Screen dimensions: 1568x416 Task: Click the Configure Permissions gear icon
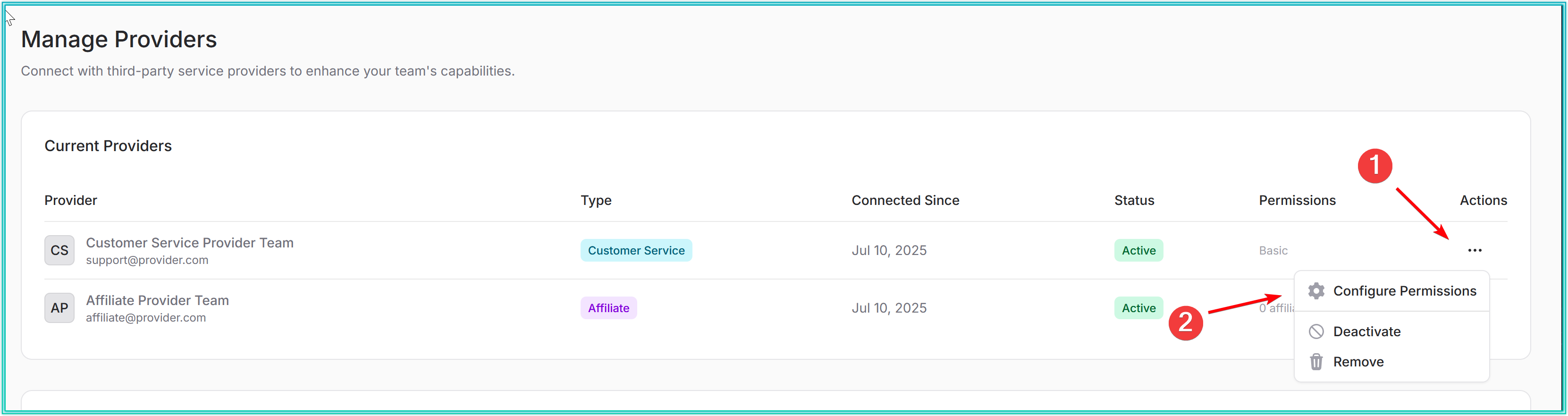1316,291
